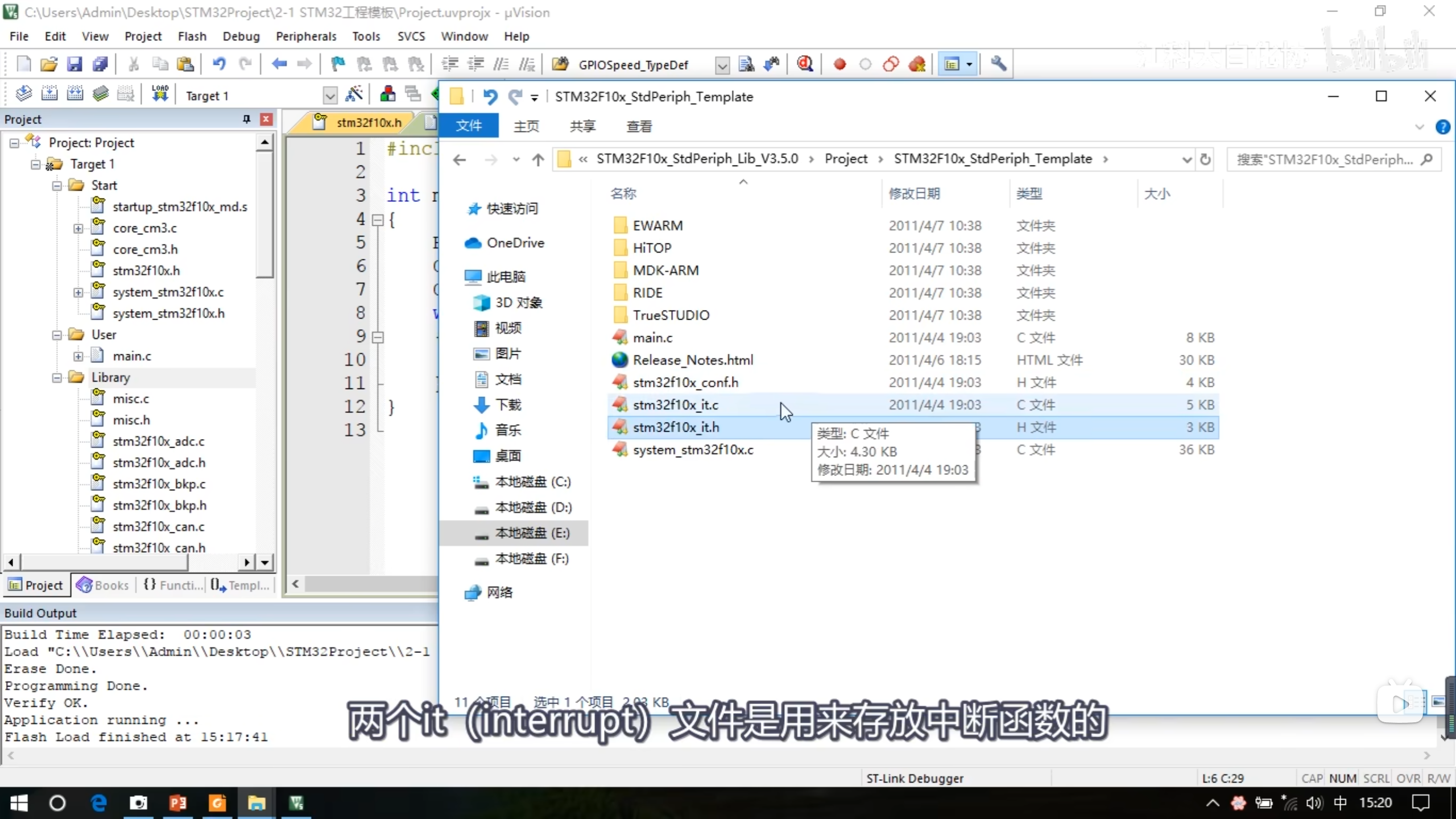Viewport: 1456px width, 819px height.
Task: Open the Target 1 dropdown arrow
Action: click(x=330, y=96)
